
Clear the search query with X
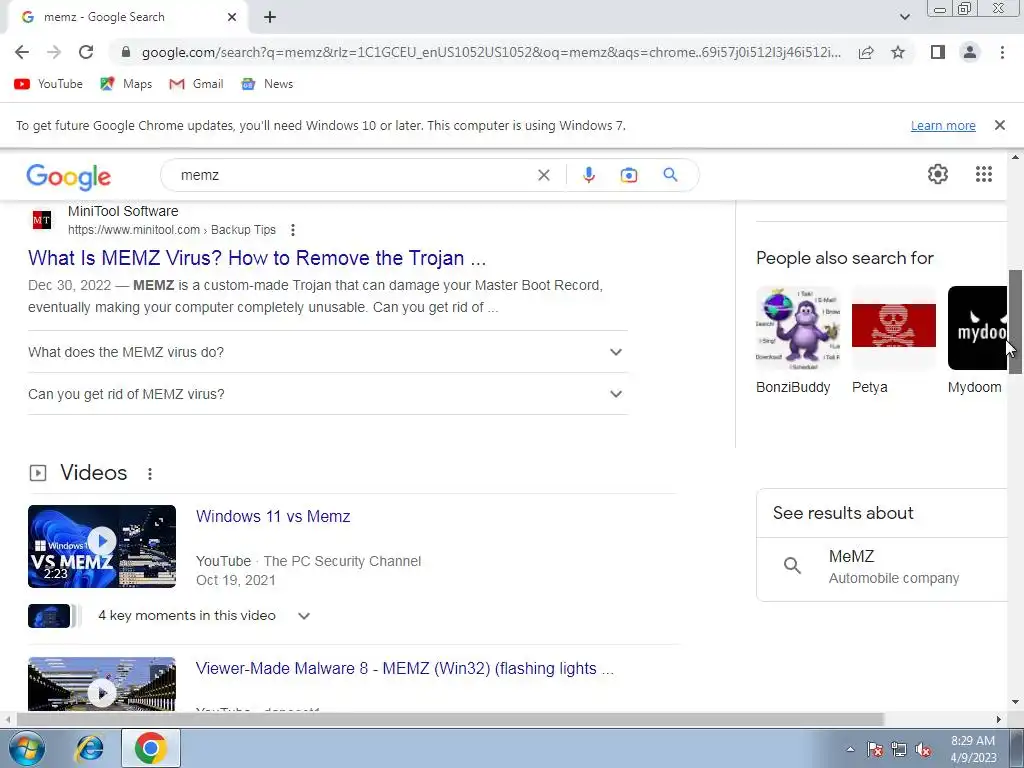(x=543, y=175)
